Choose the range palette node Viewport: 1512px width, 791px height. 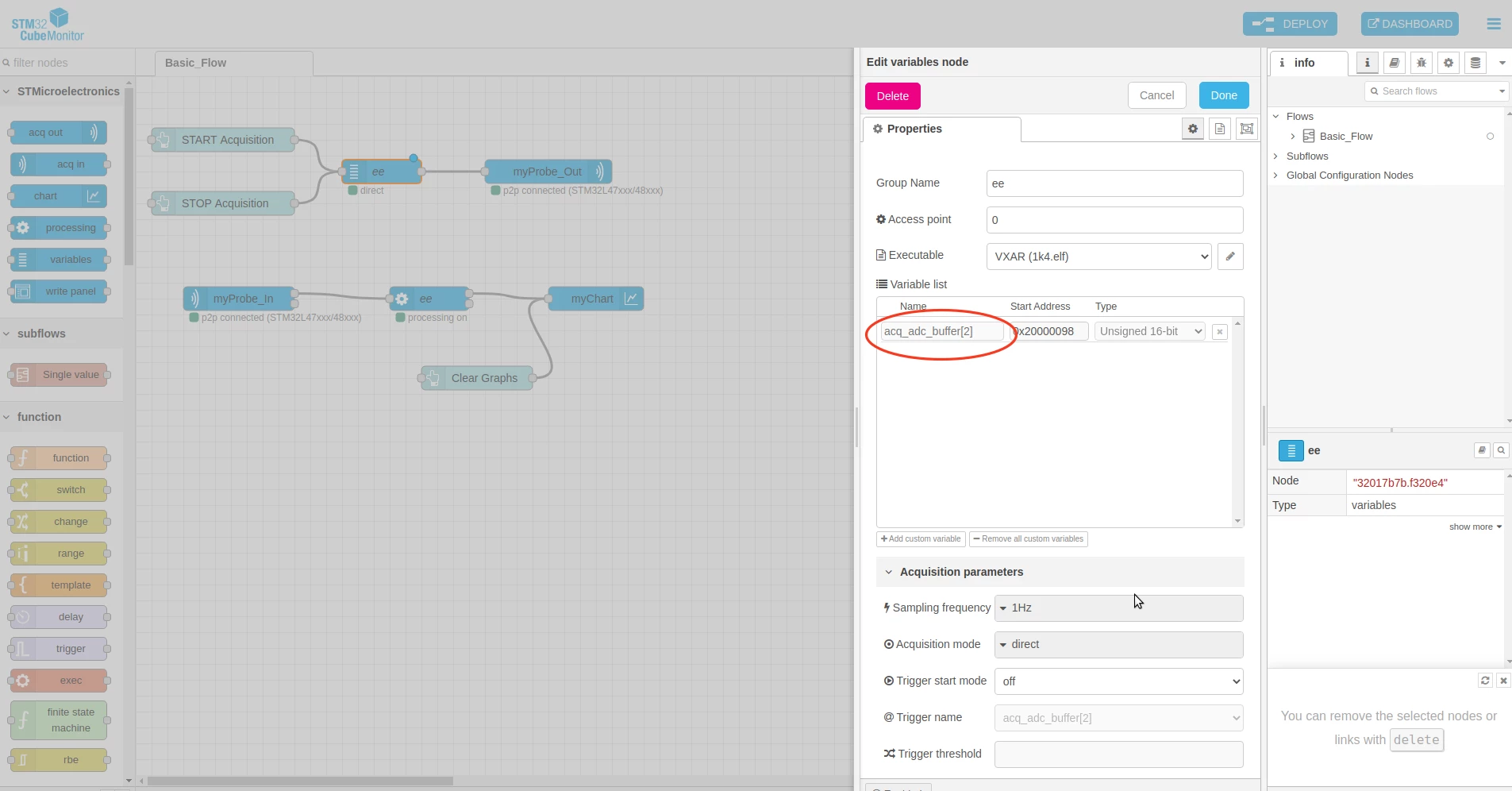point(59,554)
